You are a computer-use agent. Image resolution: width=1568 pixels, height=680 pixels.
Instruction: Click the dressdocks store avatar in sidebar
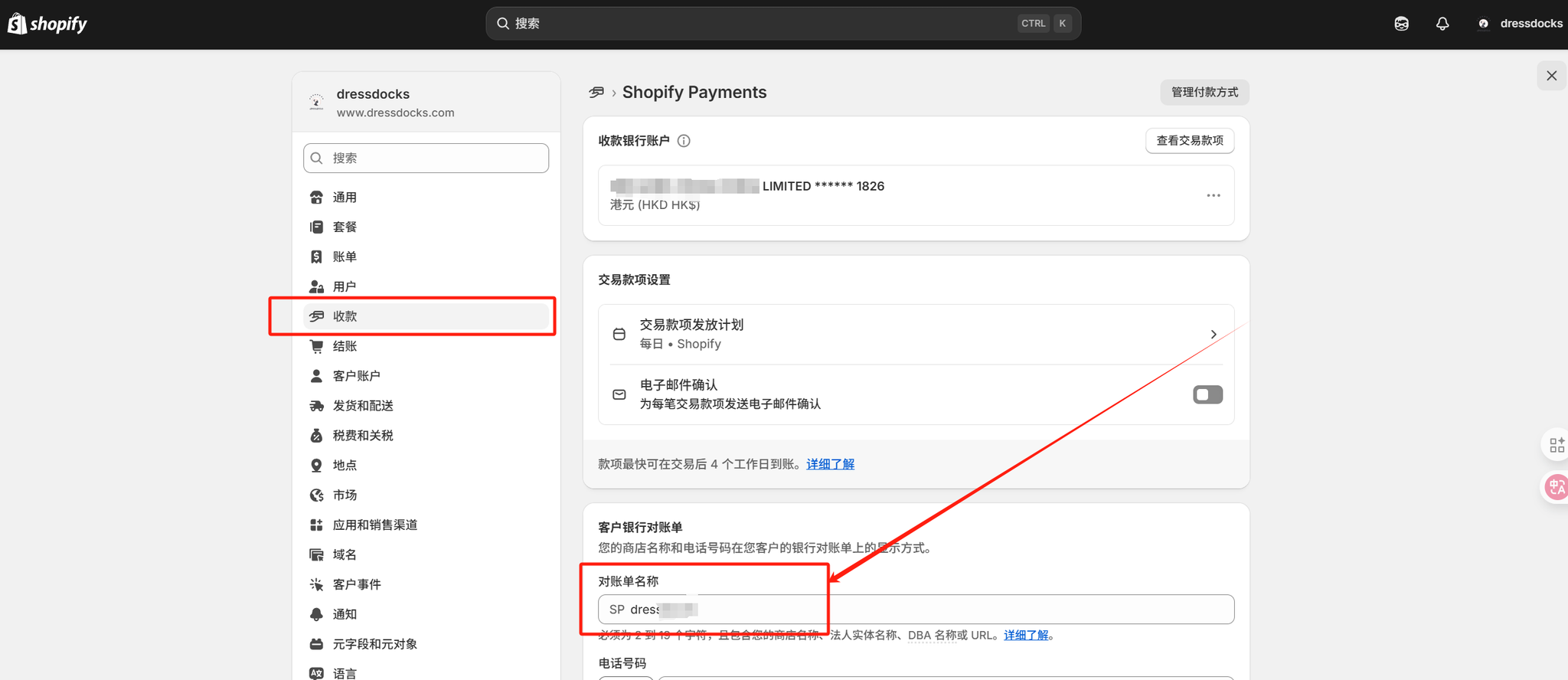click(x=316, y=103)
